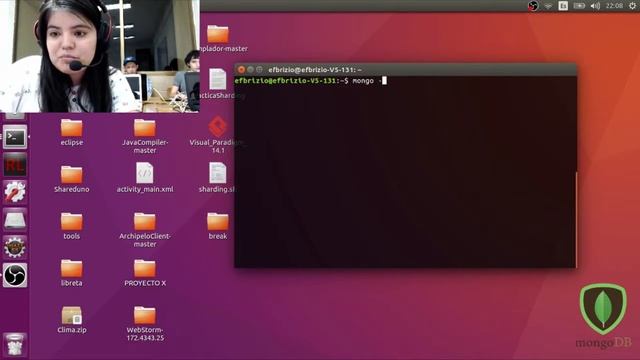Viewport: 640px width, 360px height.
Task: Open the keyboard language indicator
Action: pos(563,6)
